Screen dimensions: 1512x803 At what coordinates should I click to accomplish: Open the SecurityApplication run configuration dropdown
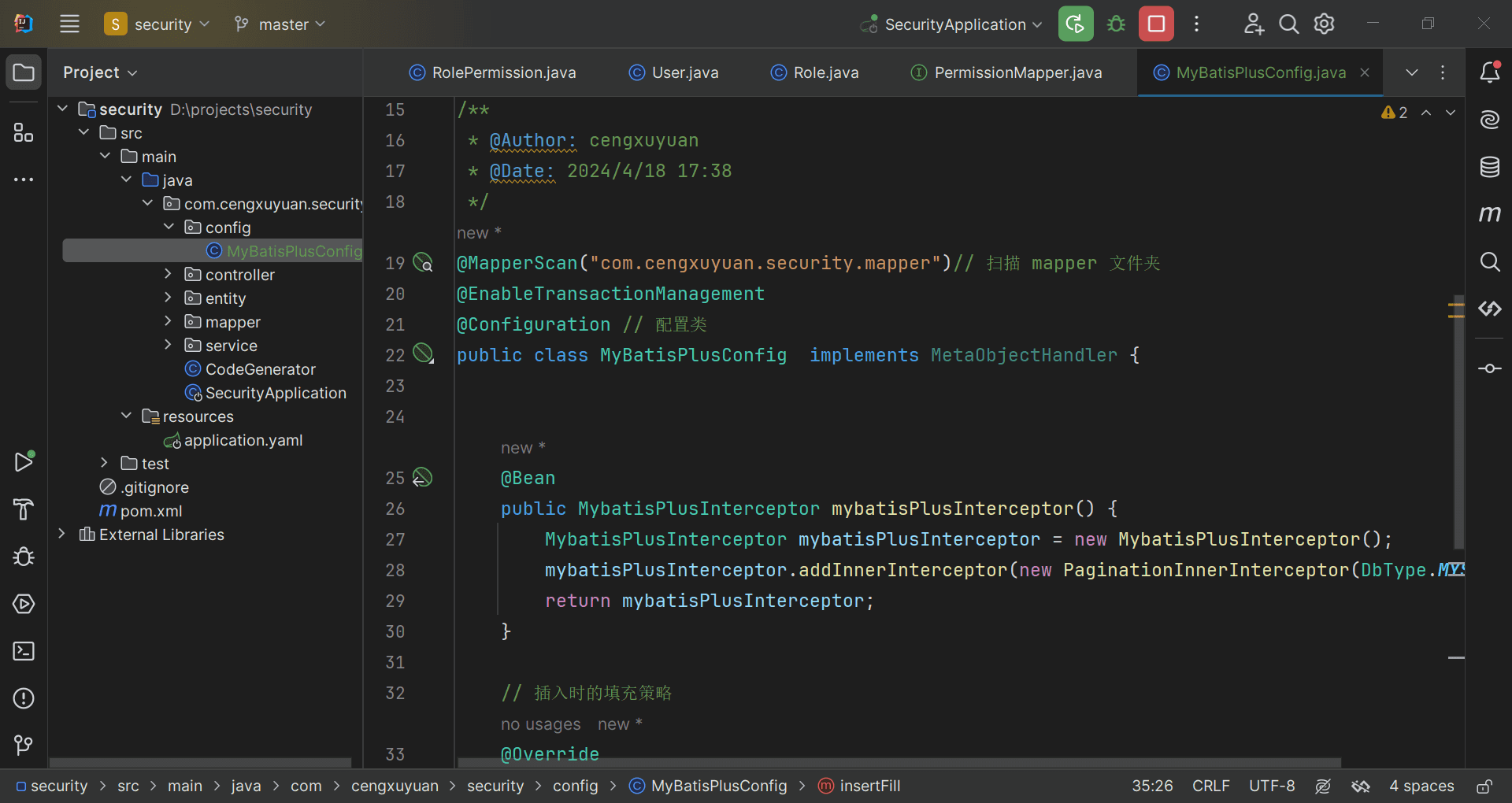pos(951,24)
